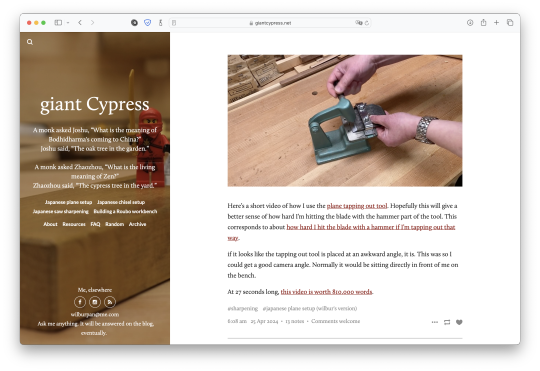Play the tapping out tool video
The image size is (540, 371).
click(345, 121)
